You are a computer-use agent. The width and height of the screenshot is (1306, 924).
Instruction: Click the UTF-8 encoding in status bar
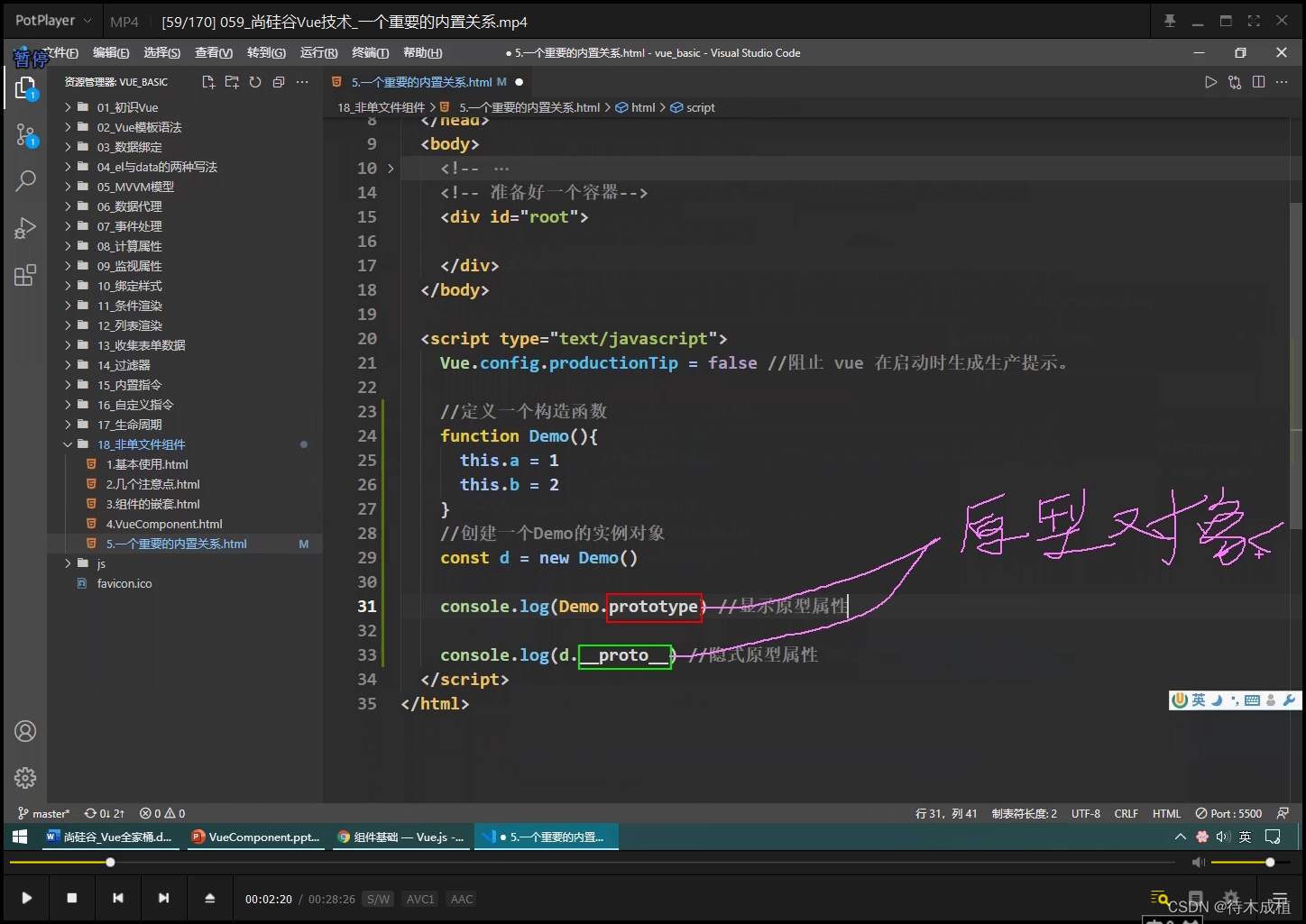tap(1085, 813)
